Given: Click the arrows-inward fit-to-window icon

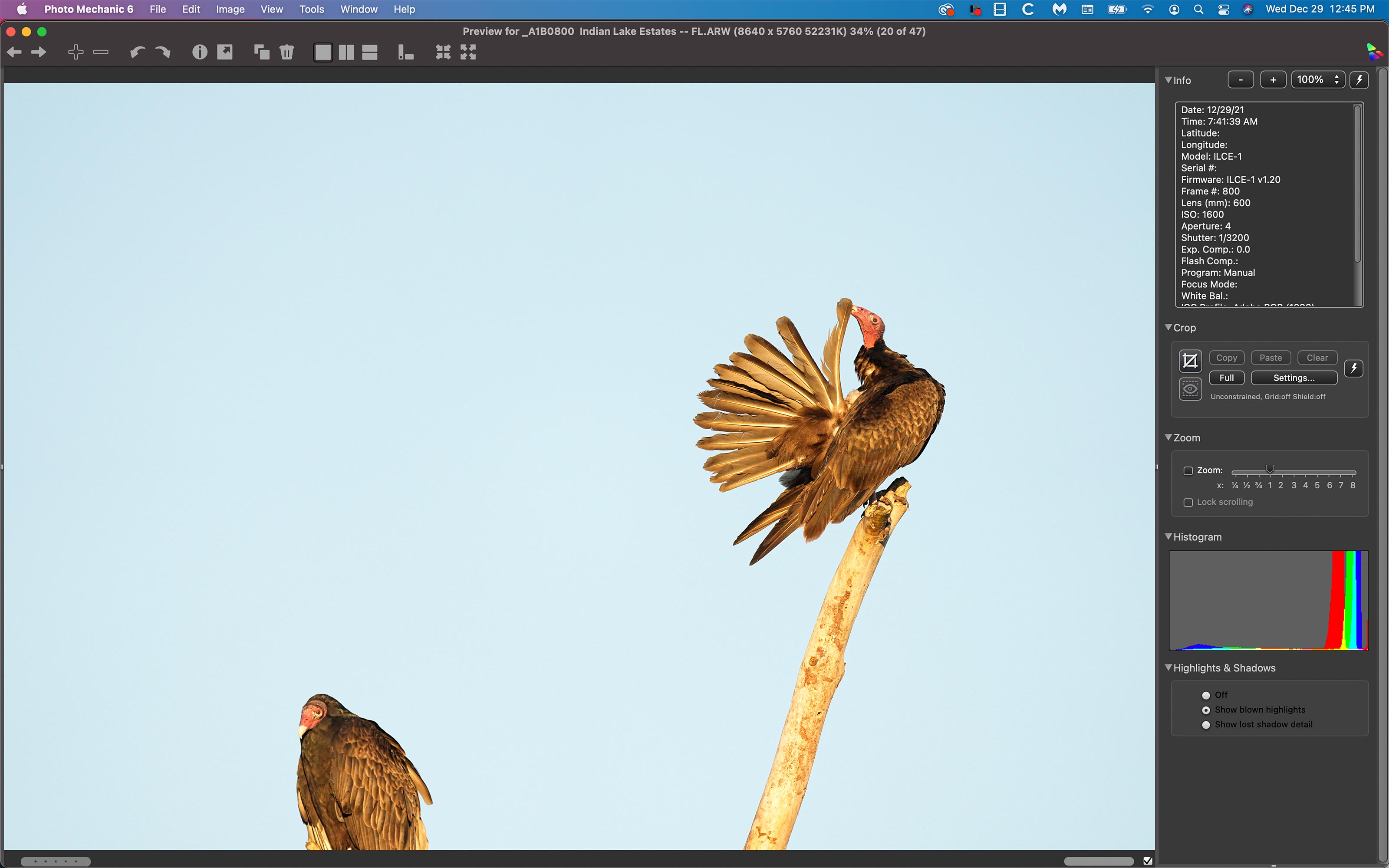Looking at the screenshot, I should tap(443, 52).
